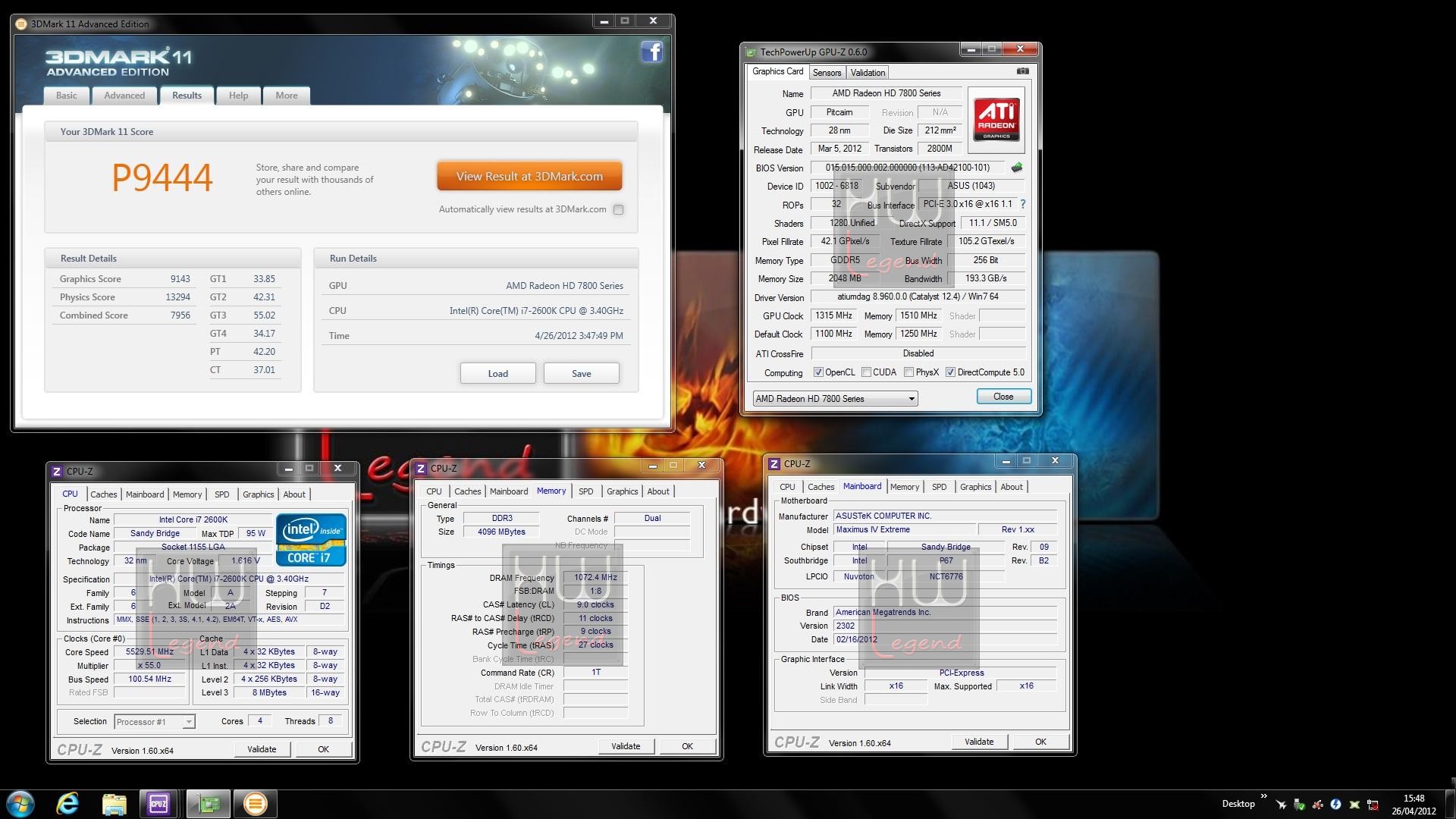Click the GPU Clock 1315 MHz field

833,315
